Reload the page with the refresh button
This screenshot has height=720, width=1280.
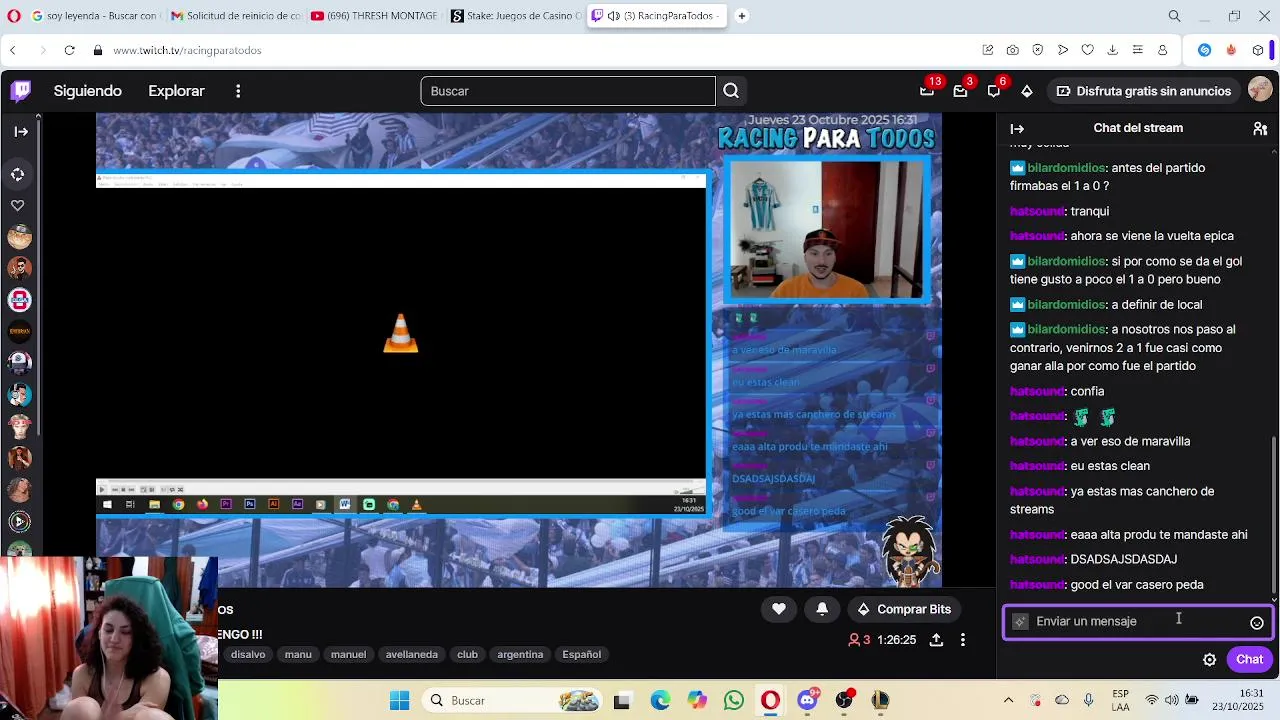coord(69,50)
